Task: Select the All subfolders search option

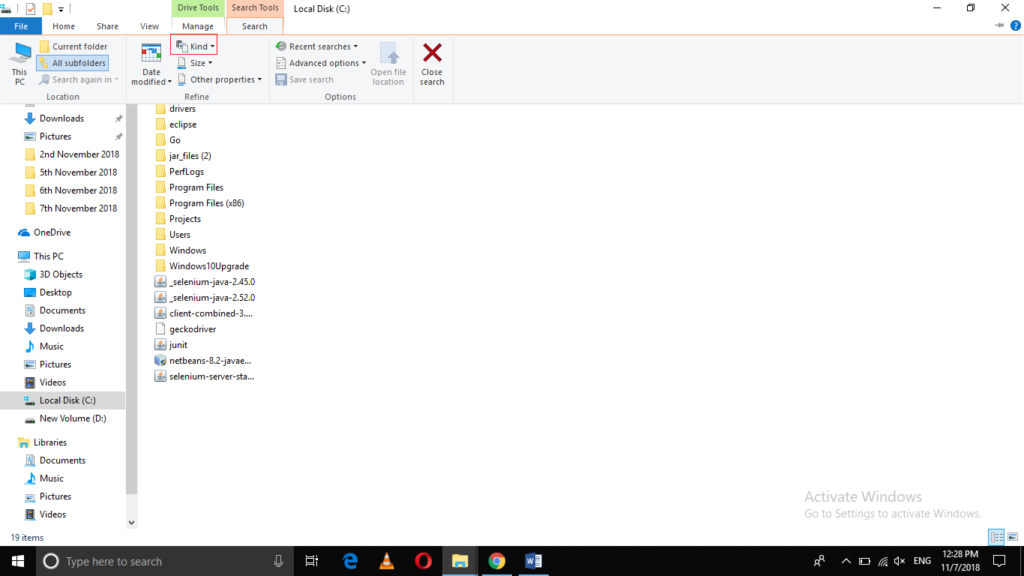Action: coord(72,63)
